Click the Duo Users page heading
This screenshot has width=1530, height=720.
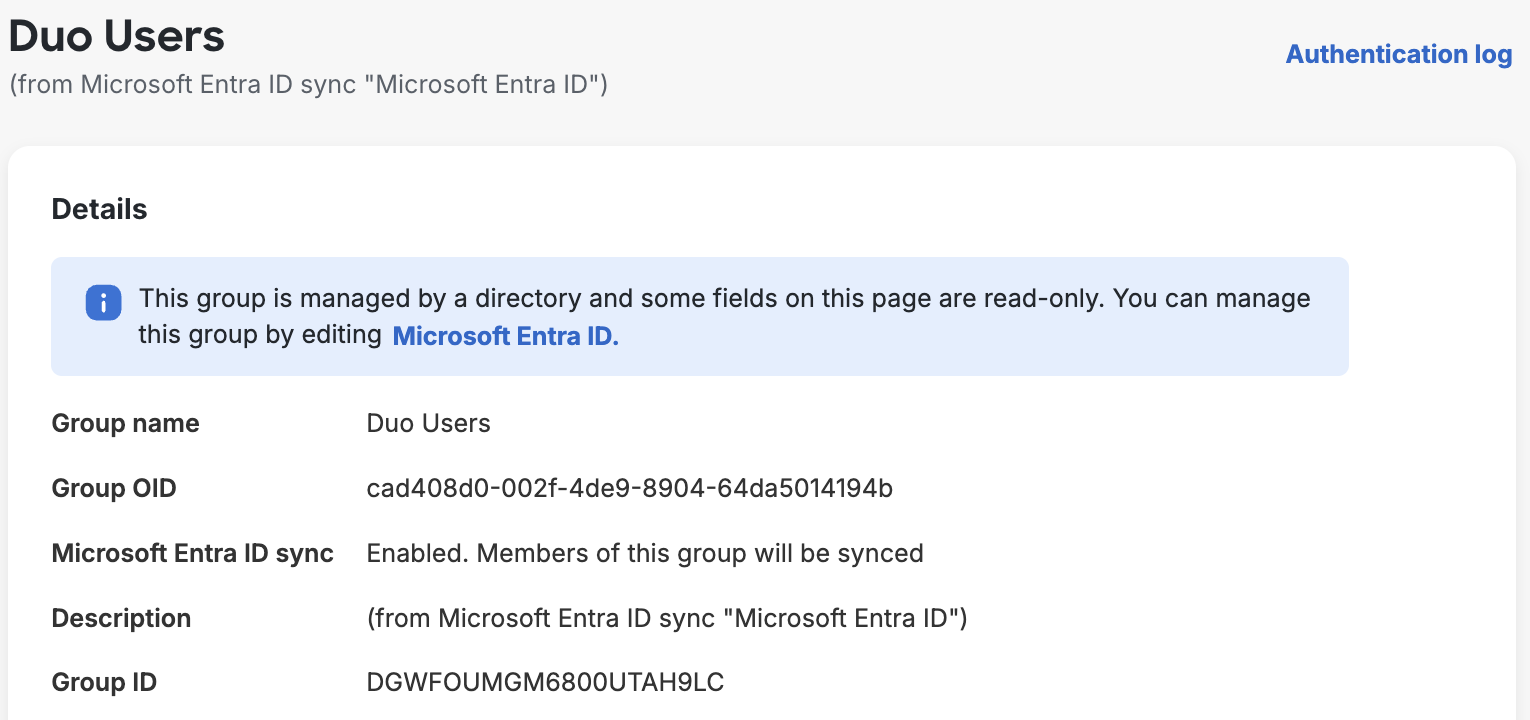click(116, 36)
